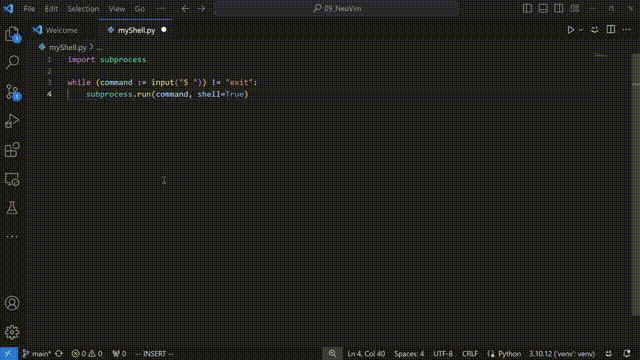640x360 pixels.
Task: Open the Selection menu
Action: tap(83, 9)
